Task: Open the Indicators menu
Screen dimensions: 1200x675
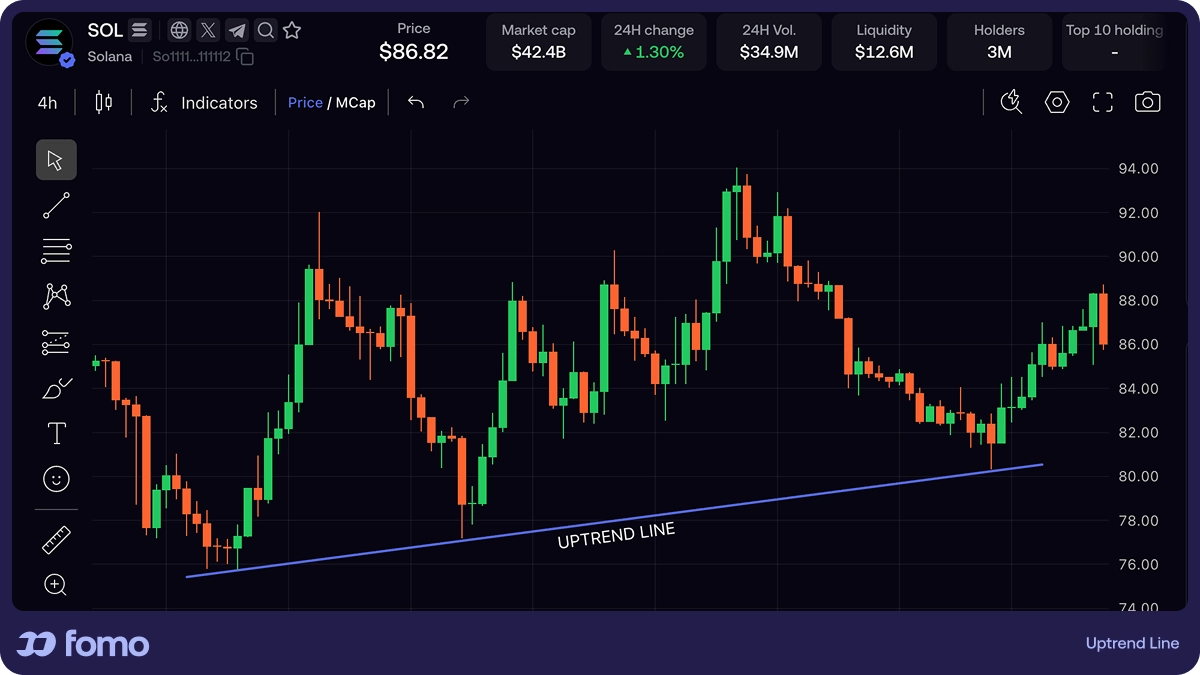Action: click(x=204, y=102)
